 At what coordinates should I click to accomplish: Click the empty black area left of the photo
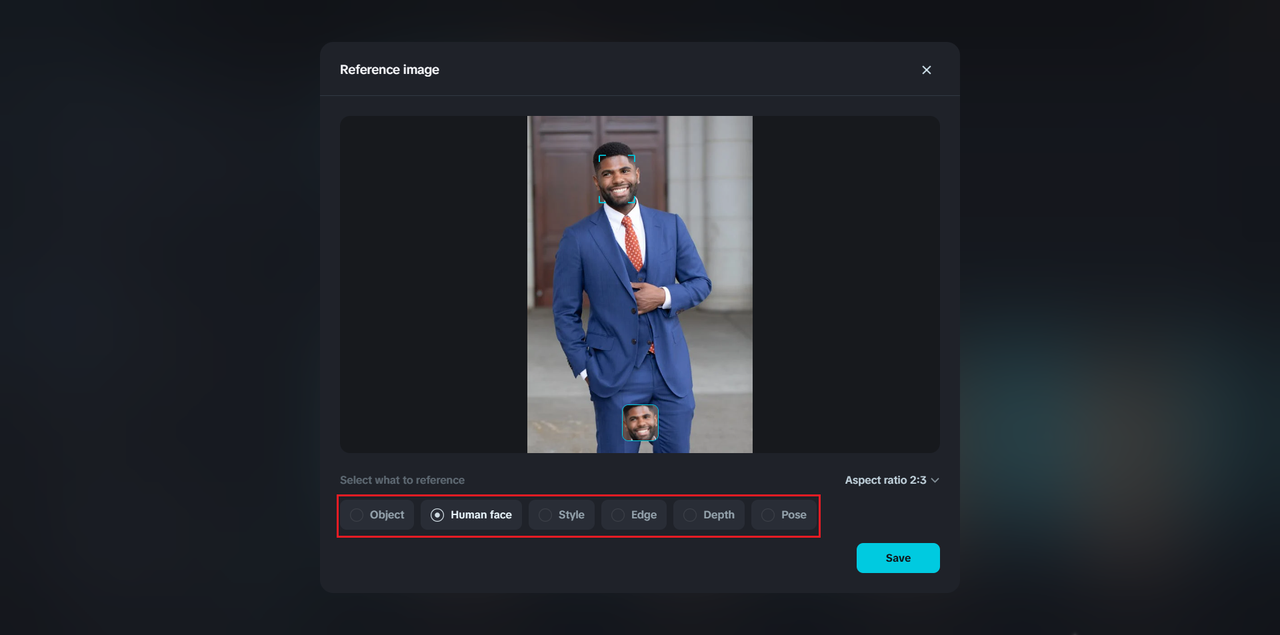[432, 285]
